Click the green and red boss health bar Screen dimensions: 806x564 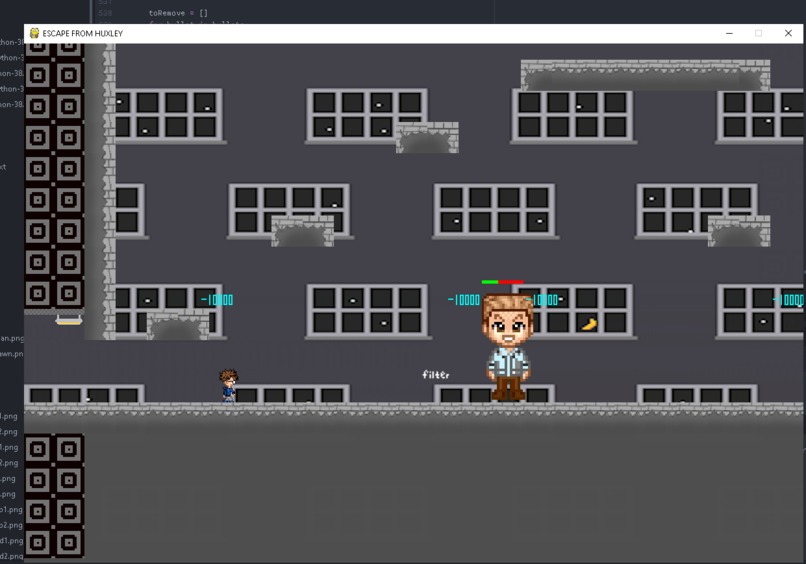pos(503,282)
